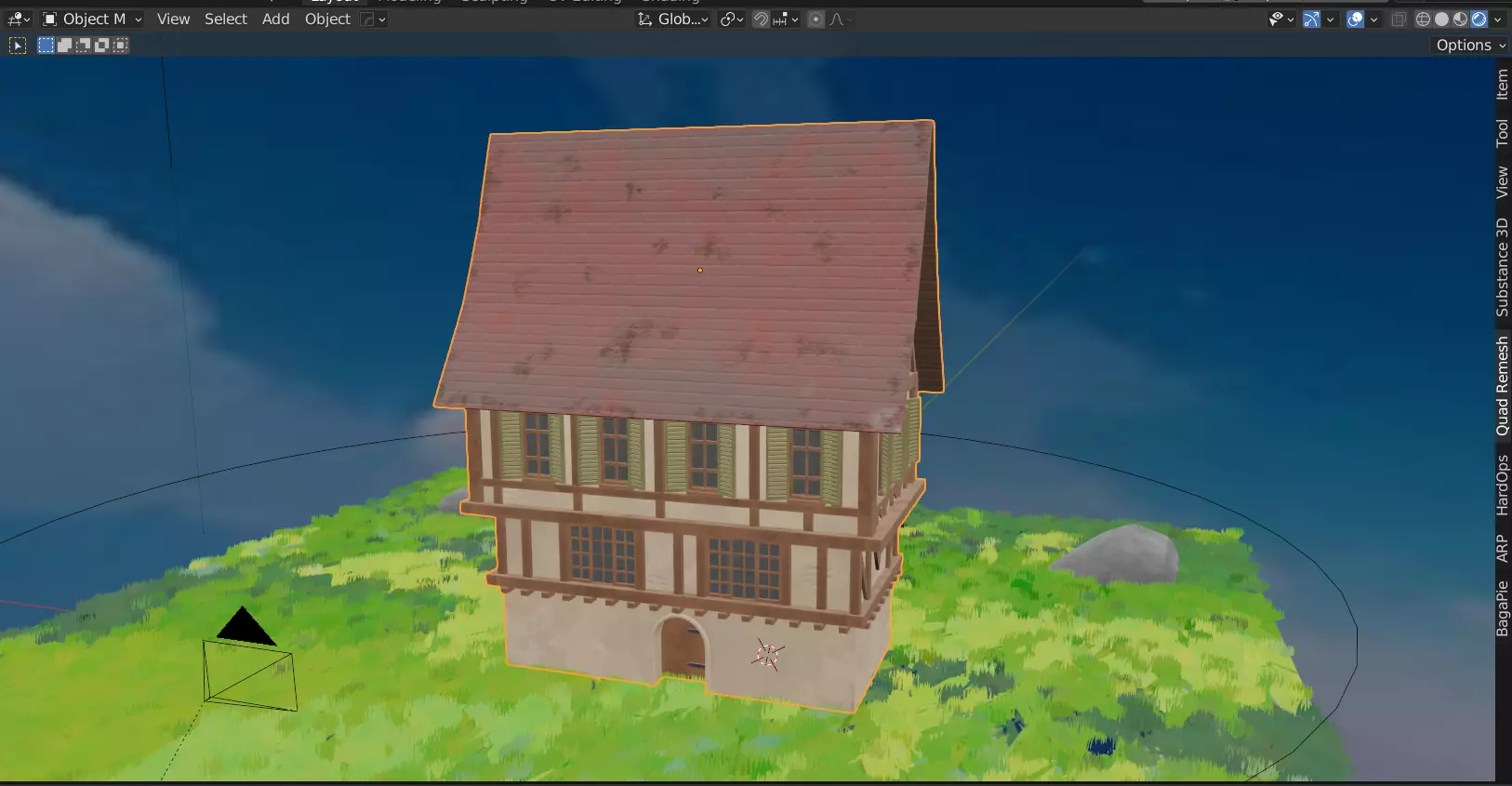Open the ARP sidebar tab
The width and height of the screenshot is (1512, 786).
1502,548
